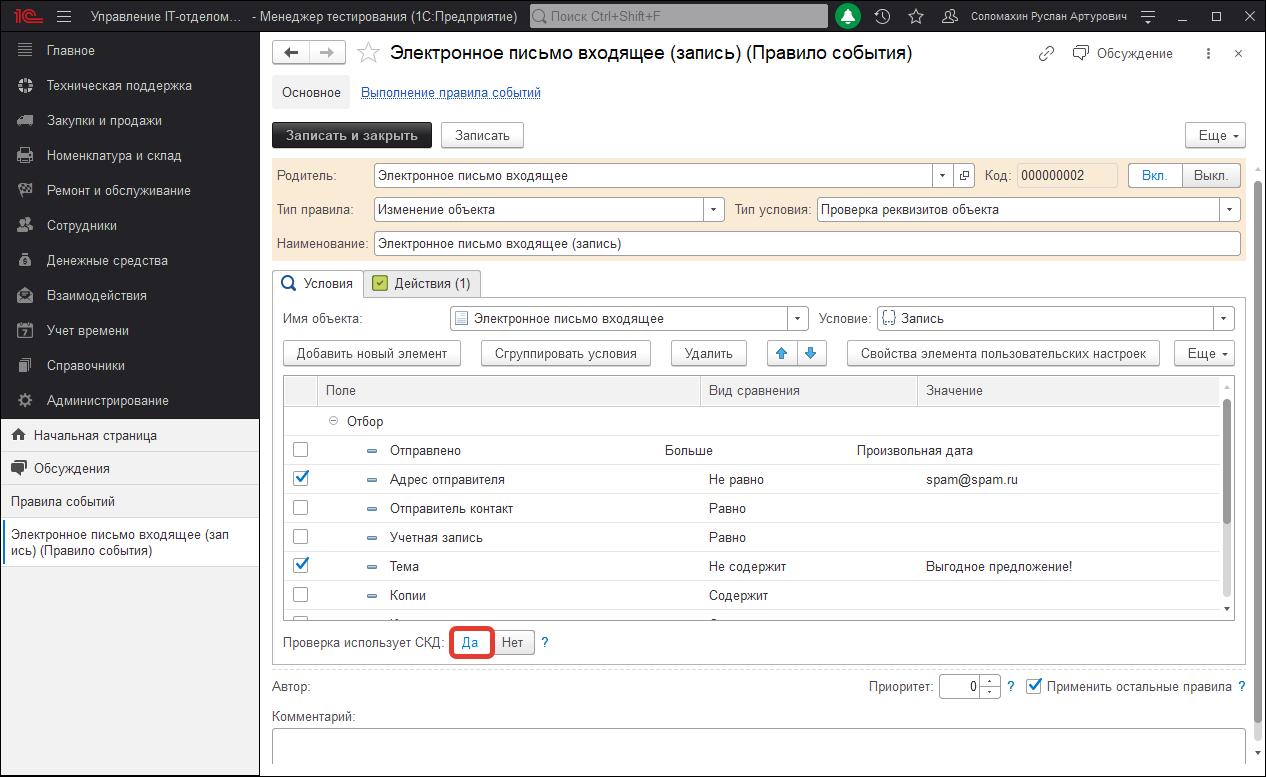Viewport: 1266px width, 777px height.
Task: Open recent history via clock icon
Action: point(881,15)
